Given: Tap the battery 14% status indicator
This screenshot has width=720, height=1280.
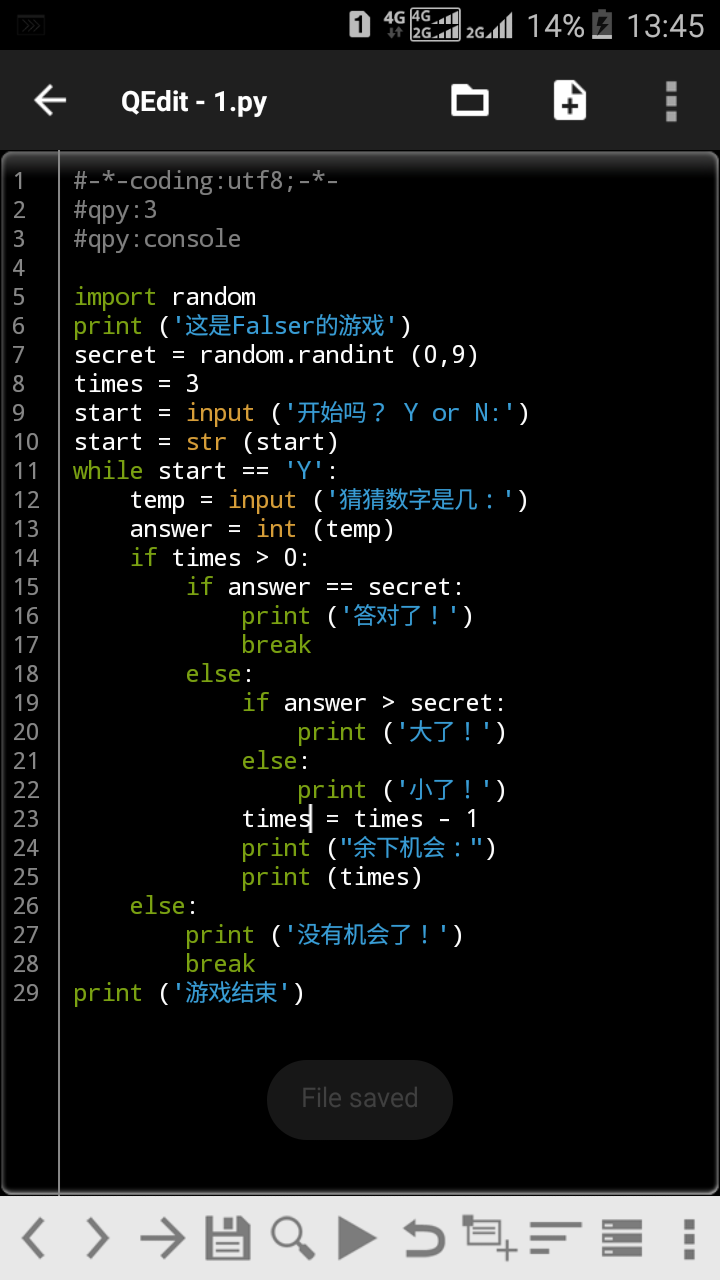Looking at the screenshot, I should [569, 25].
